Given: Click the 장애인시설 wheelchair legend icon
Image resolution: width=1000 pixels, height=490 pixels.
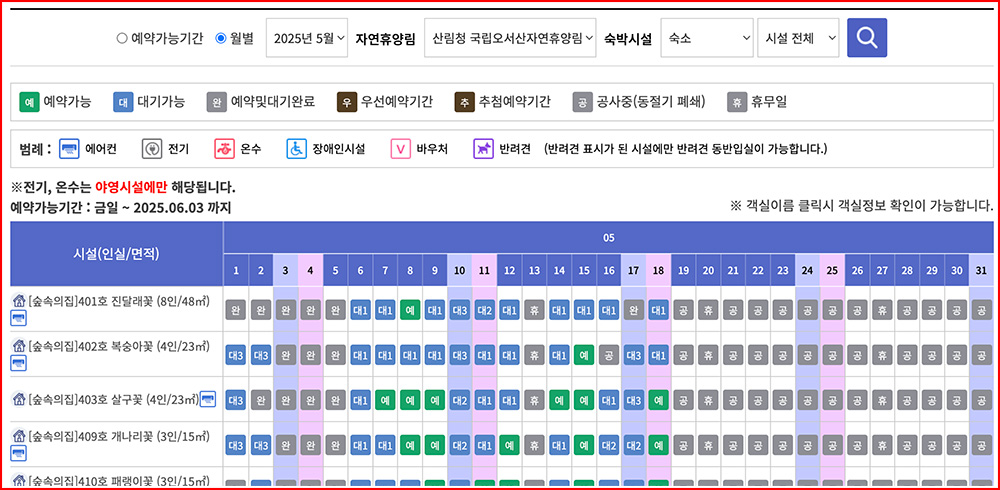Looking at the screenshot, I should tap(297, 149).
